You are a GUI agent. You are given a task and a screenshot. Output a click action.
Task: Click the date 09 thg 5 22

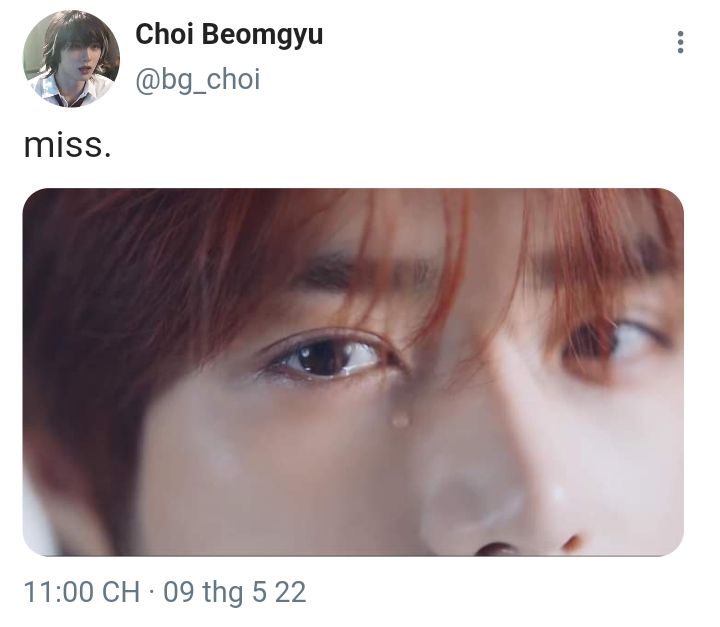(x=235, y=592)
